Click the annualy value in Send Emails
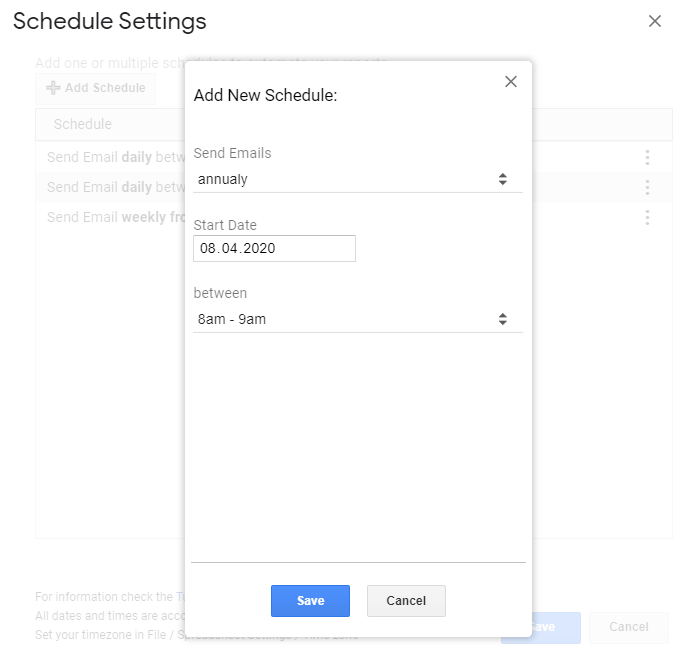 click(224, 179)
